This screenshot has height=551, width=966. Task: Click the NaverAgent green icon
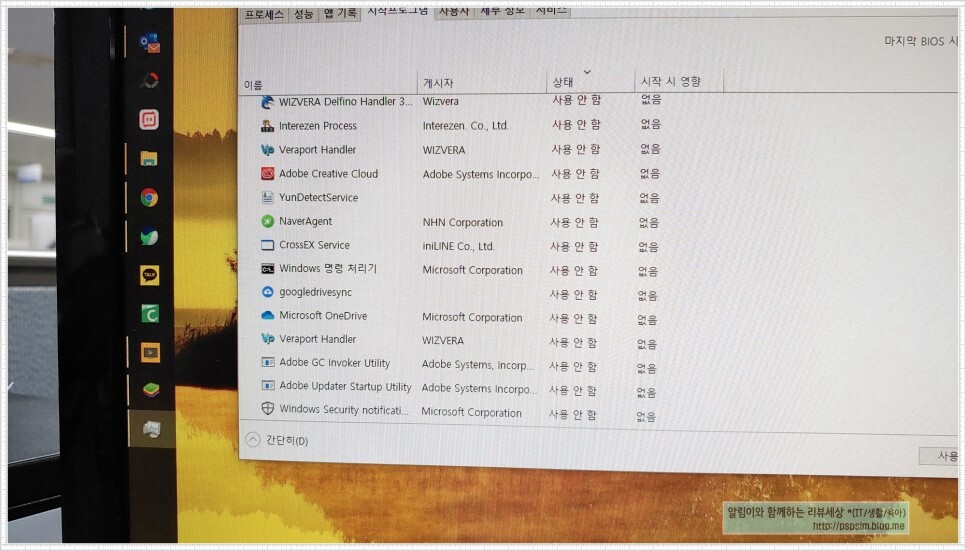267,221
